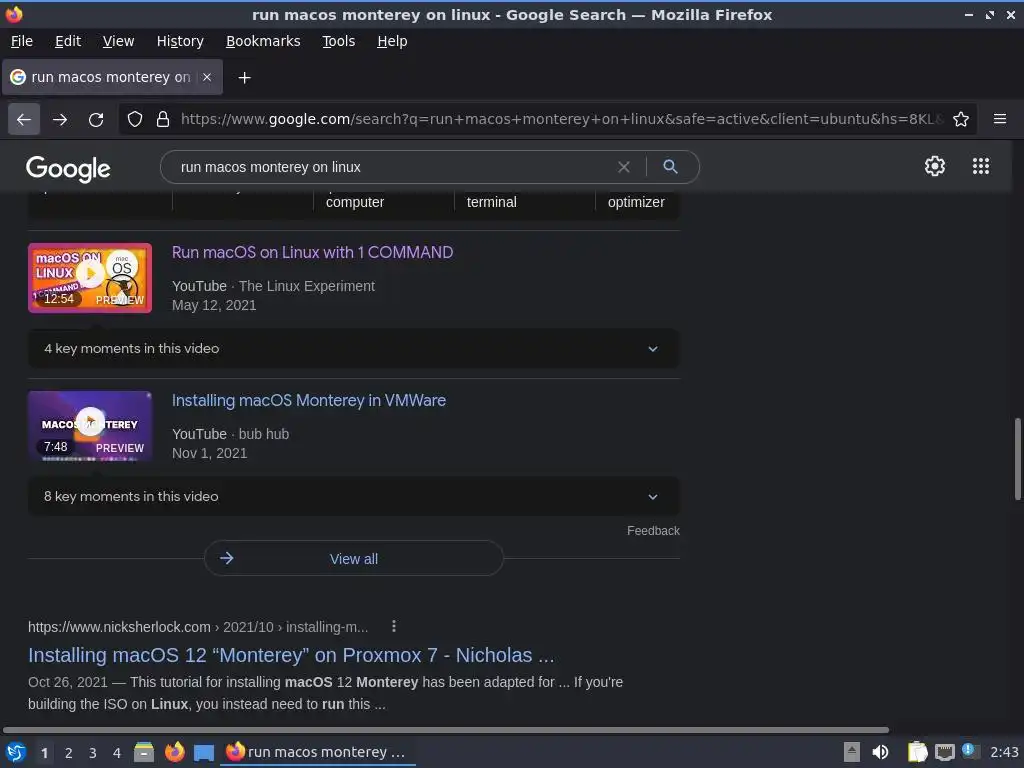The width and height of the screenshot is (1024, 768).
Task: Open the View menu
Action: pos(118,41)
